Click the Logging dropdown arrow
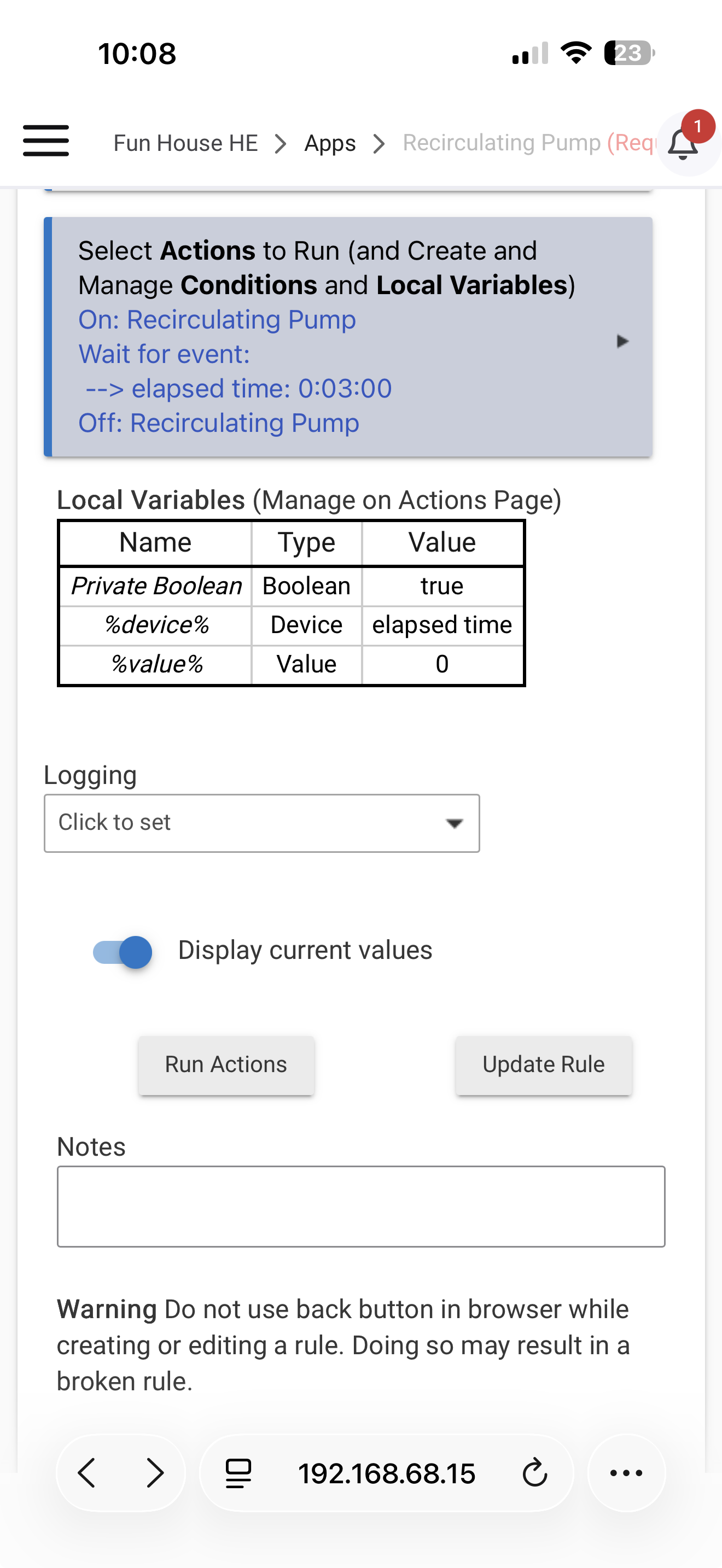 tap(454, 823)
